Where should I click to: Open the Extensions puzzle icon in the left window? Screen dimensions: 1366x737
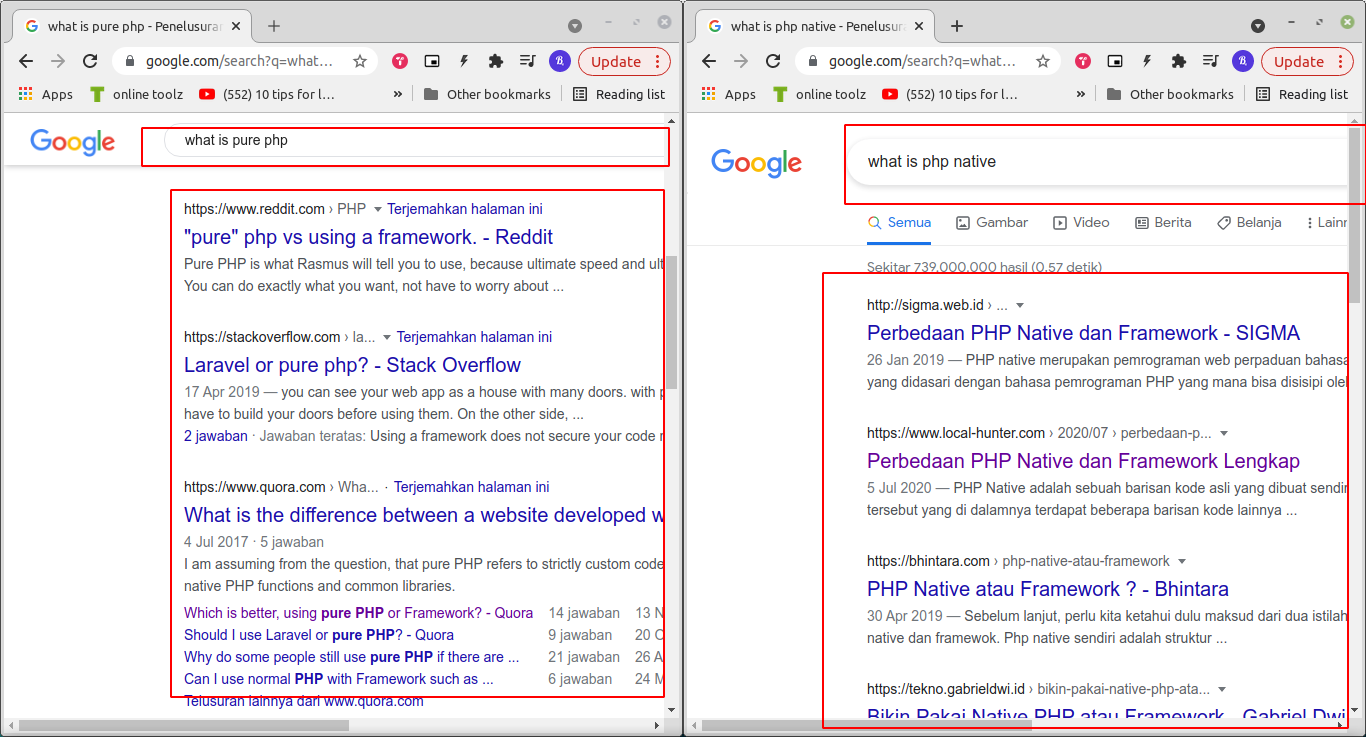pyautogui.click(x=496, y=61)
